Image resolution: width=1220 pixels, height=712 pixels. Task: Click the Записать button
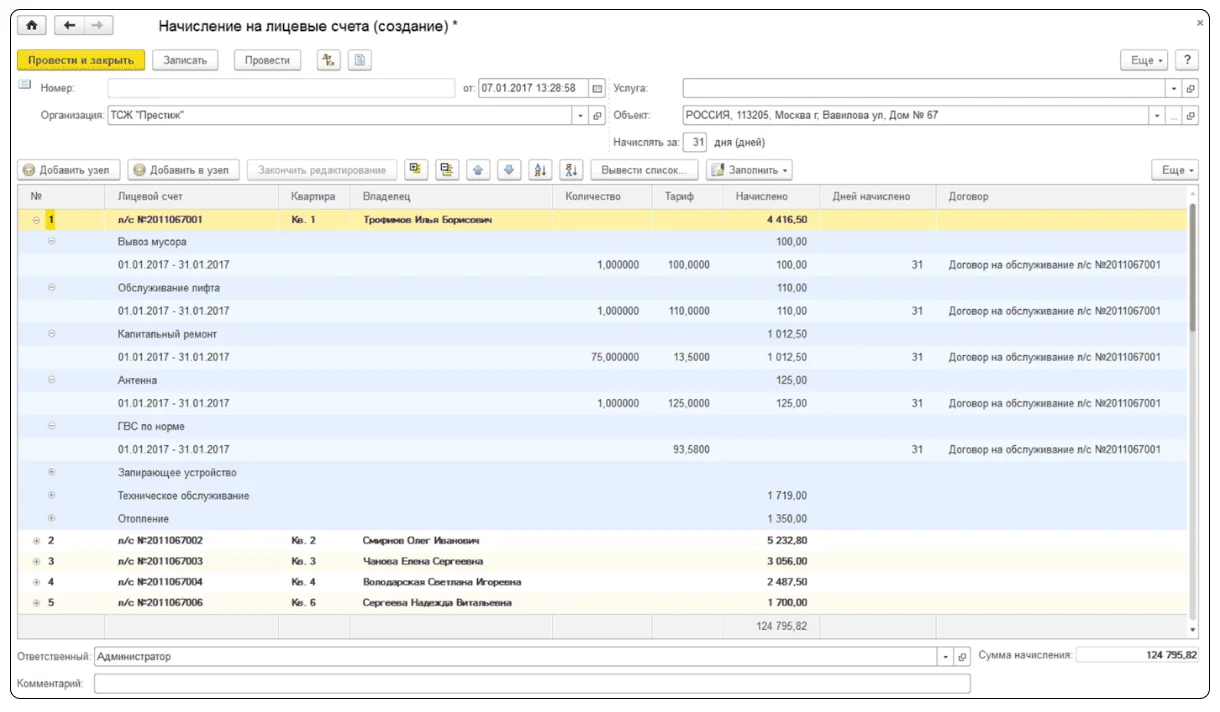pyautogui.click(x=186, y=60)
